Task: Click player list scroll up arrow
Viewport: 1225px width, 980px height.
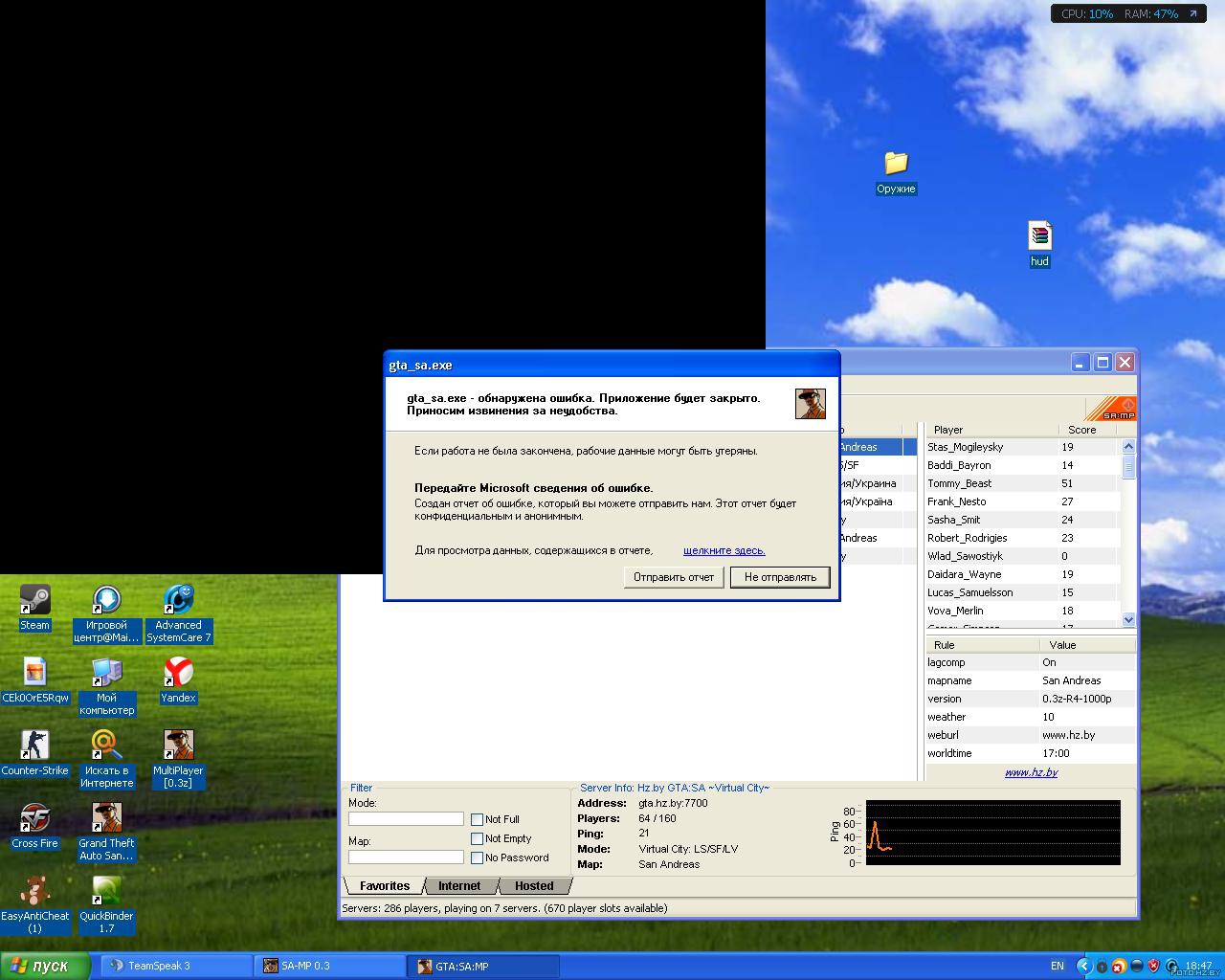Action: 1128,446
